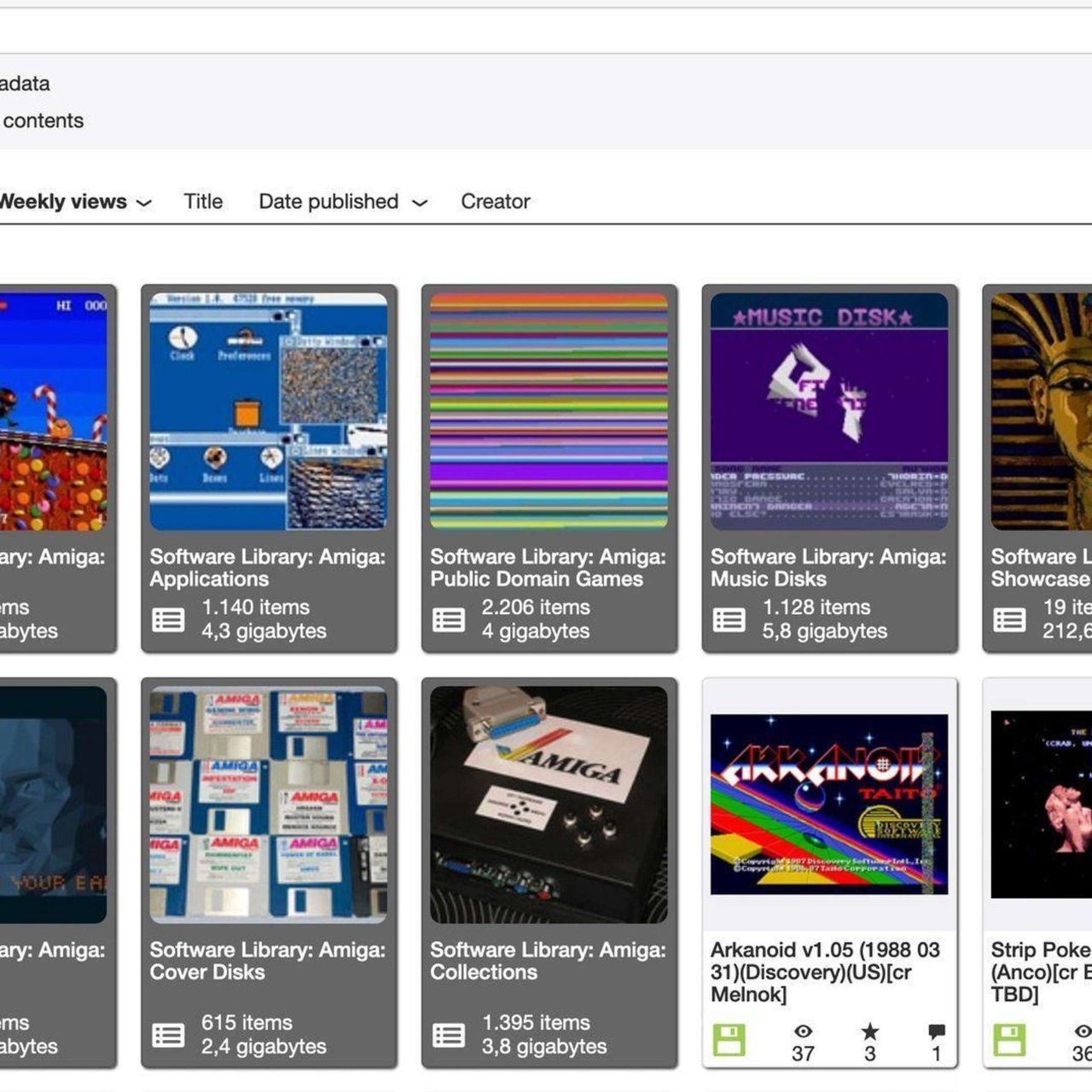Click the reviews count '1' on Arkanoid card
The image size is (1092, 1092).
tap(937, 1054)
